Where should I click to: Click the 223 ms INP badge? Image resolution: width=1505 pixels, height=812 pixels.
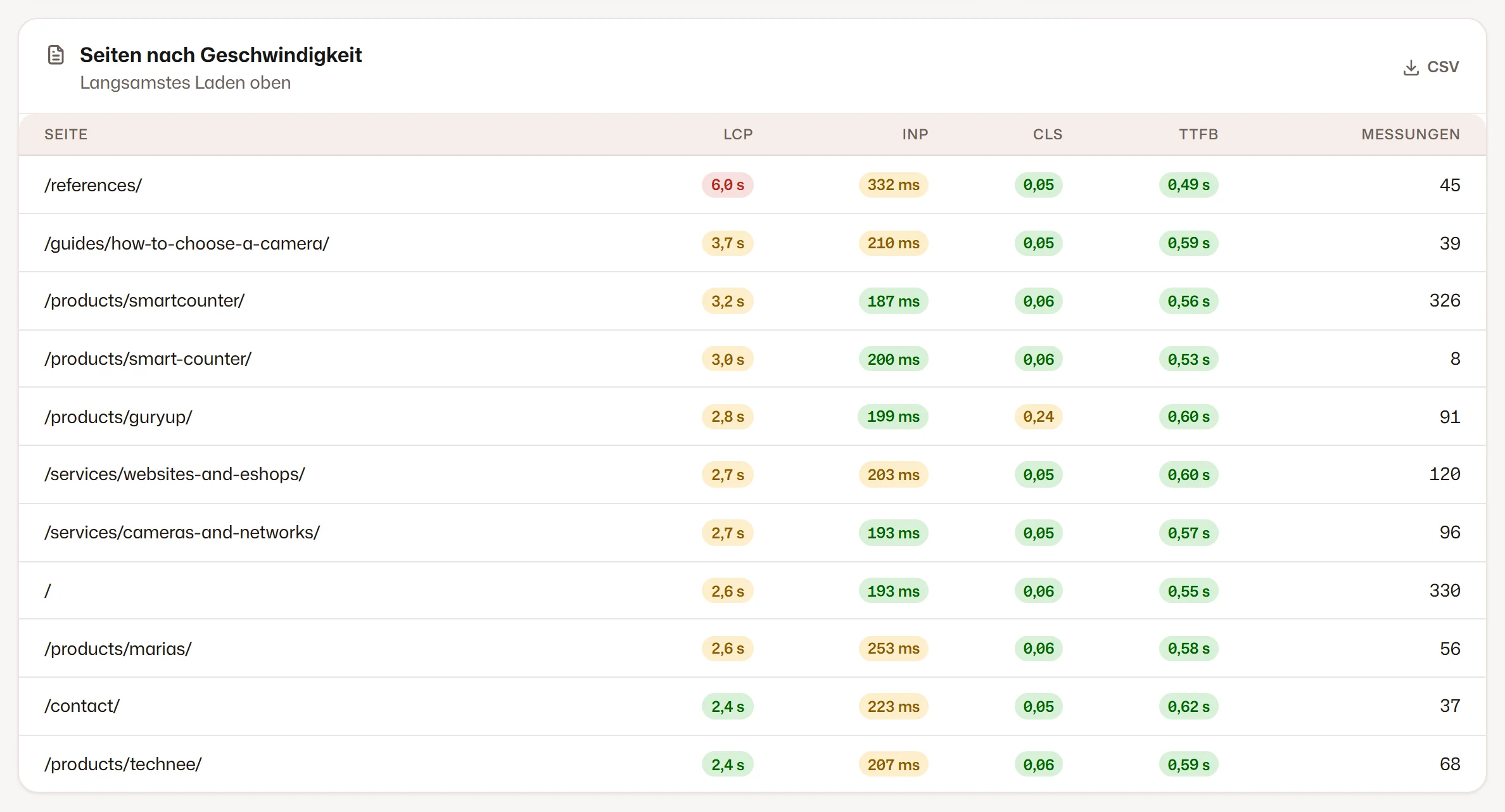pyautogui.click(x=893, y=707)
